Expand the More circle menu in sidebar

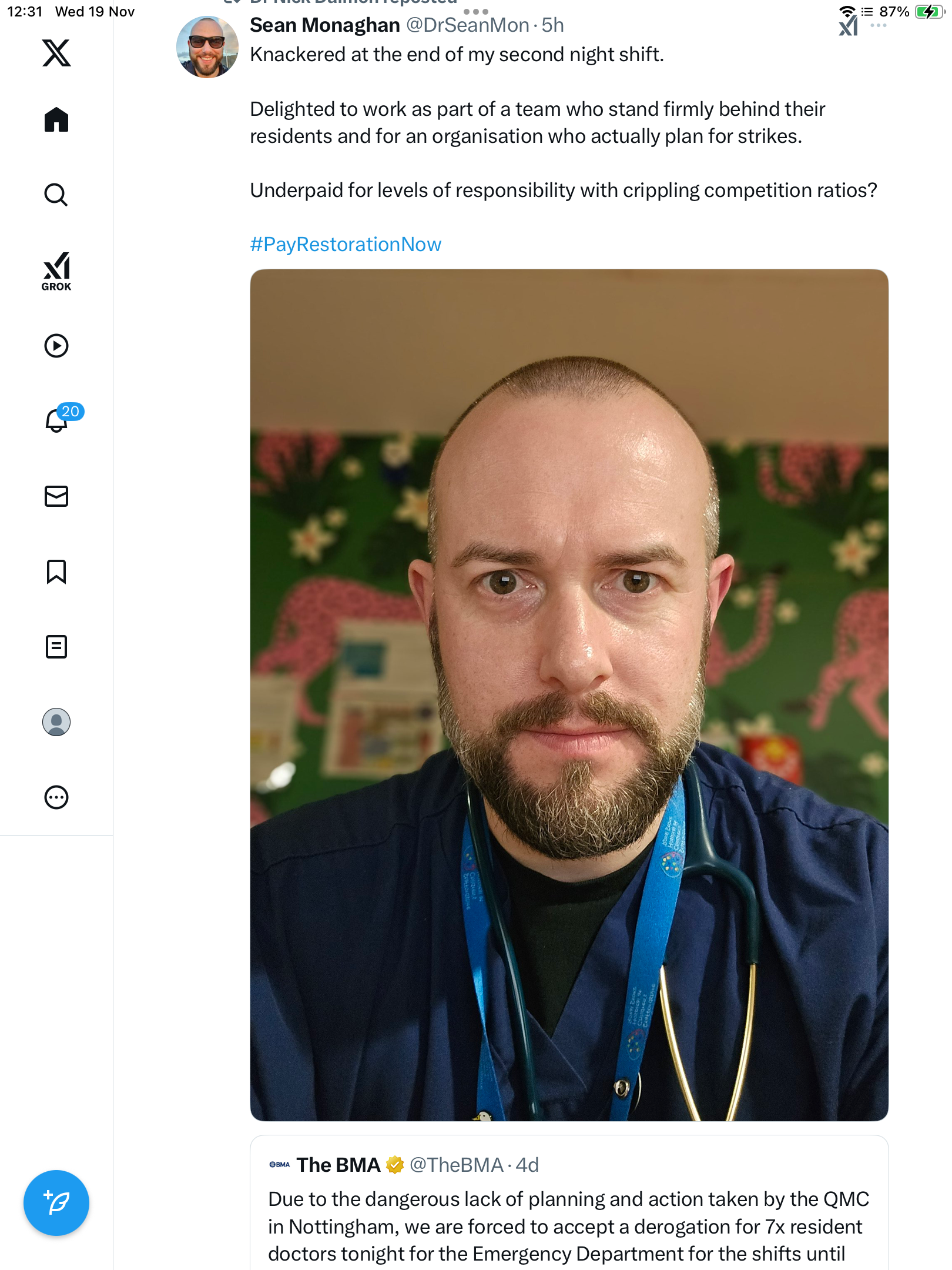click(56, 797)
